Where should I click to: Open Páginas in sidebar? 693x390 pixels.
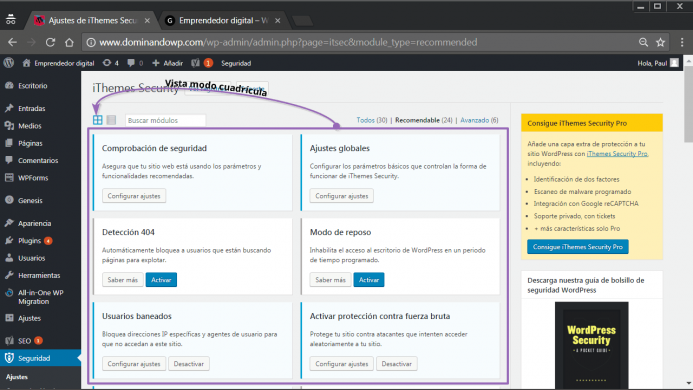(30, 143)
